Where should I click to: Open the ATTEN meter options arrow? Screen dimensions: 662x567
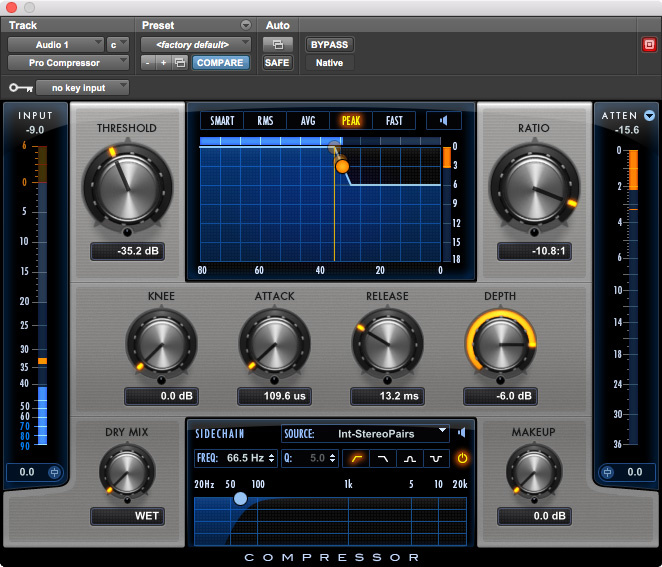[649, 115]
